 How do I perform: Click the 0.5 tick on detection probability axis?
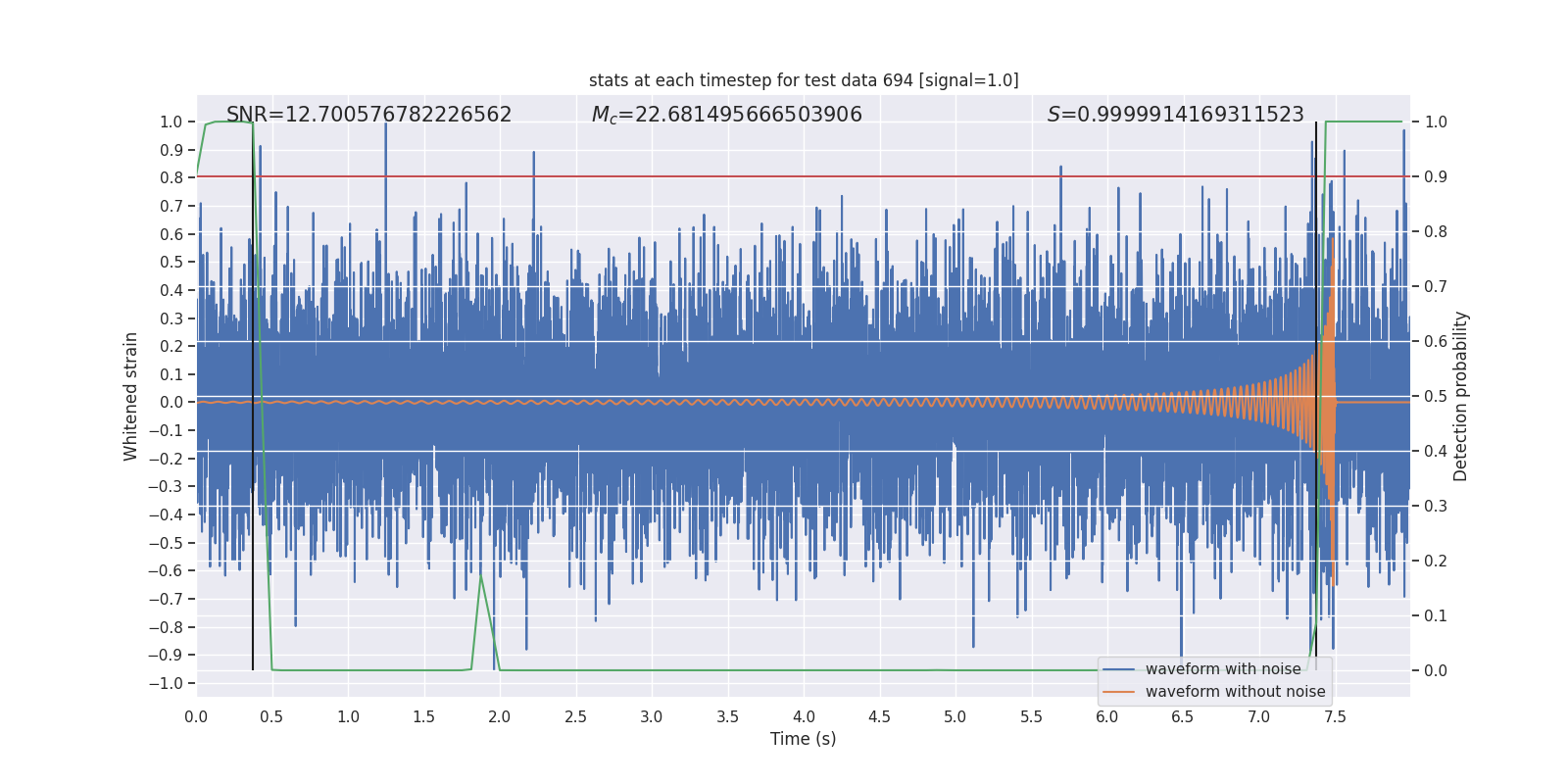pyautogui.click(x=1436, y=397)
